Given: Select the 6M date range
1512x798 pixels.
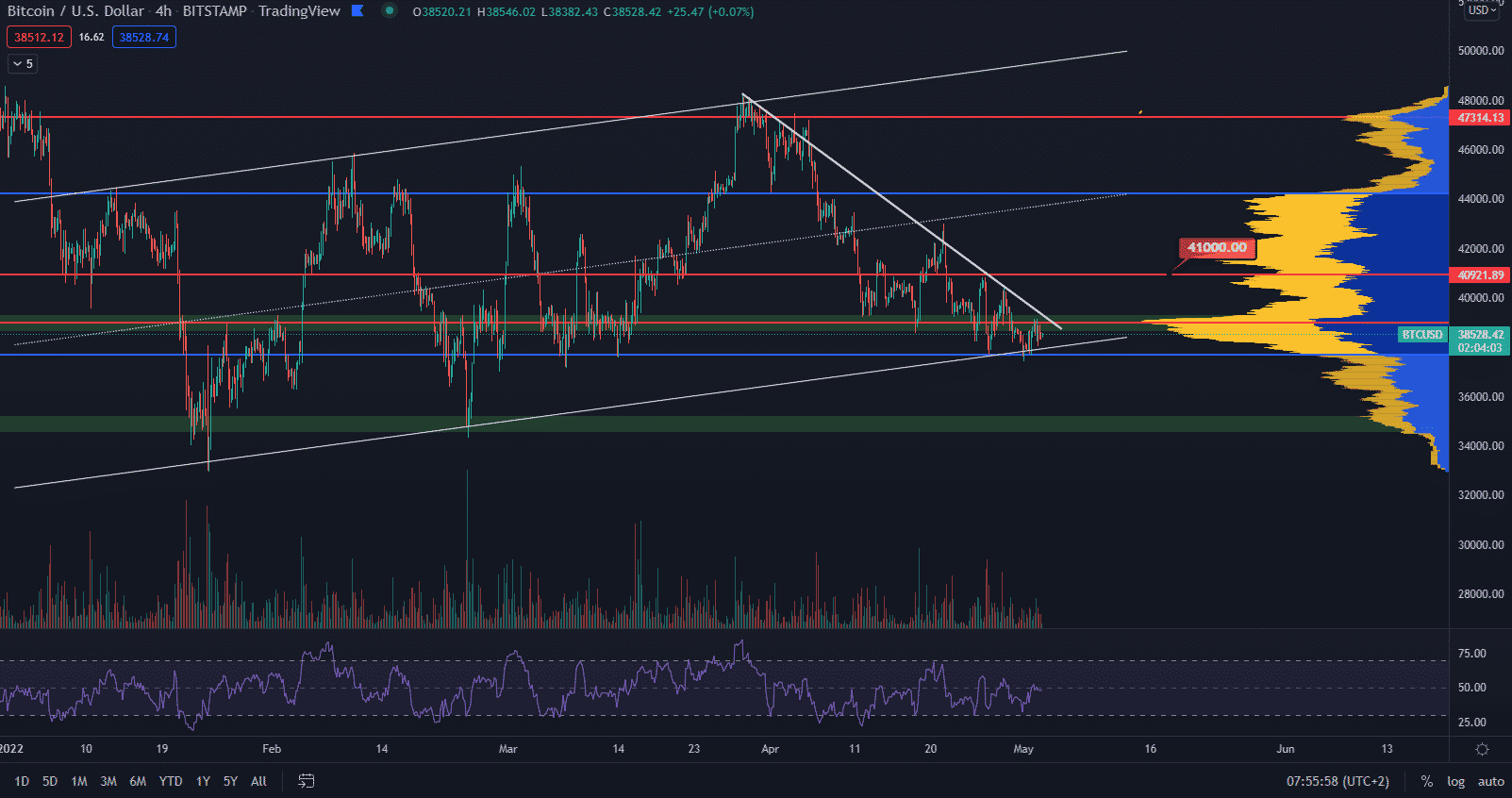Looking at the screenshot, I should tap(138, 781).
